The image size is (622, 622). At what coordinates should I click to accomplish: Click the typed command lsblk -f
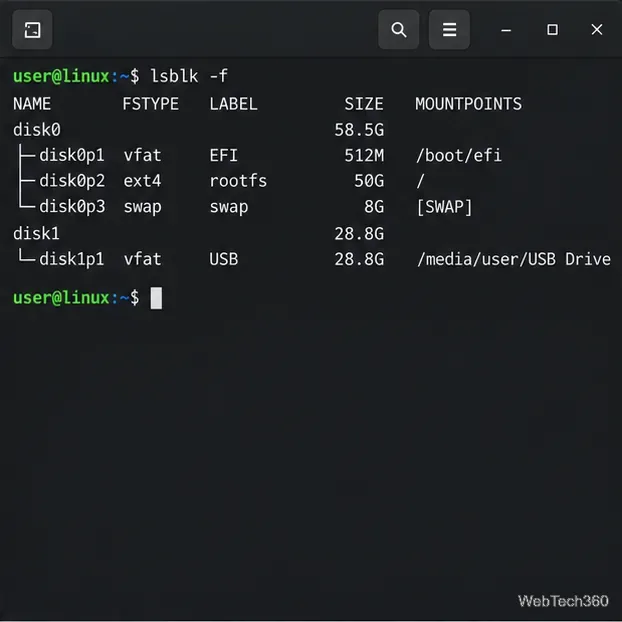click(189, 76)
